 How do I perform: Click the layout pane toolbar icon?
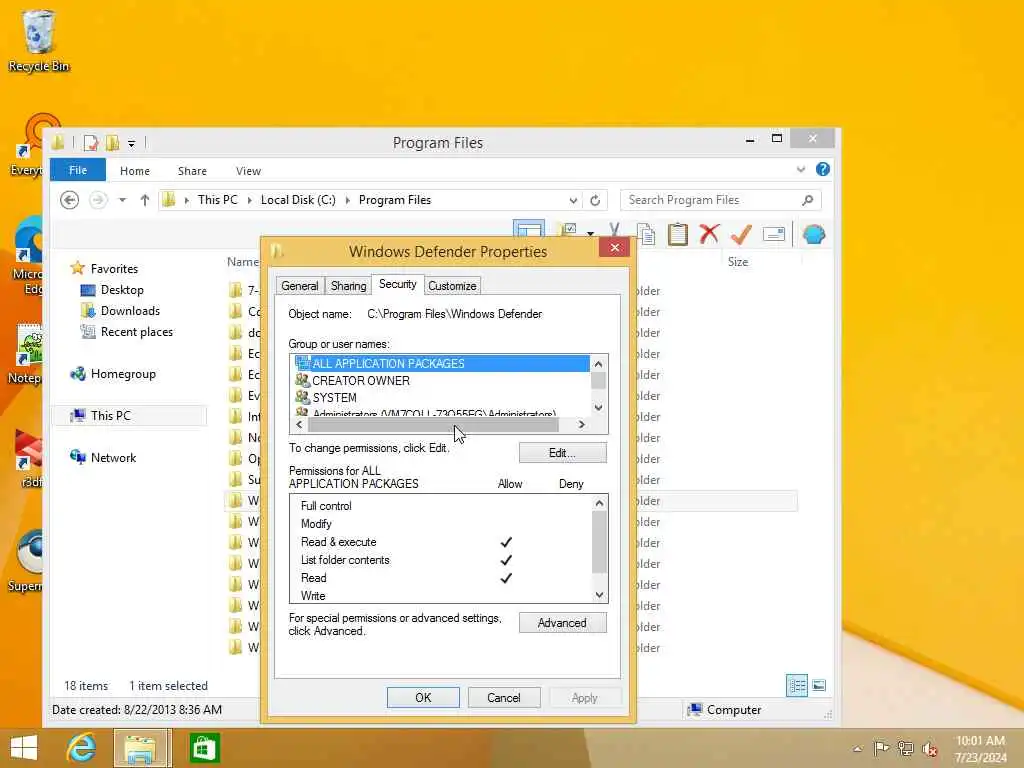(x=528, y=229)
